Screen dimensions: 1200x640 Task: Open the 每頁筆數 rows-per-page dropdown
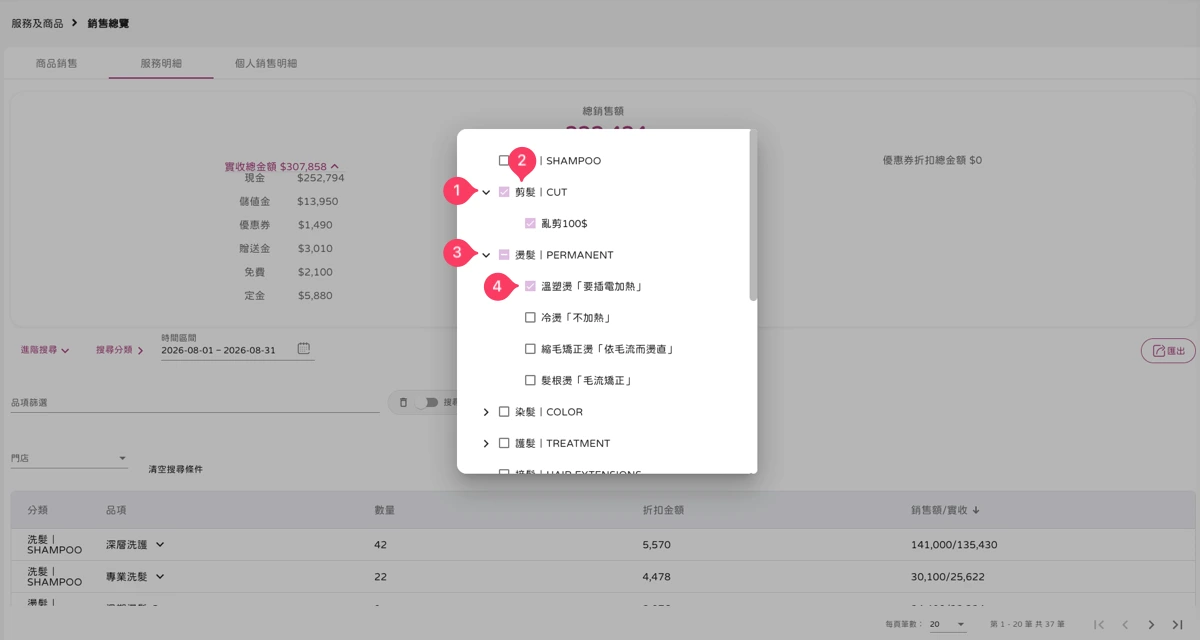[x=947, y=624]
